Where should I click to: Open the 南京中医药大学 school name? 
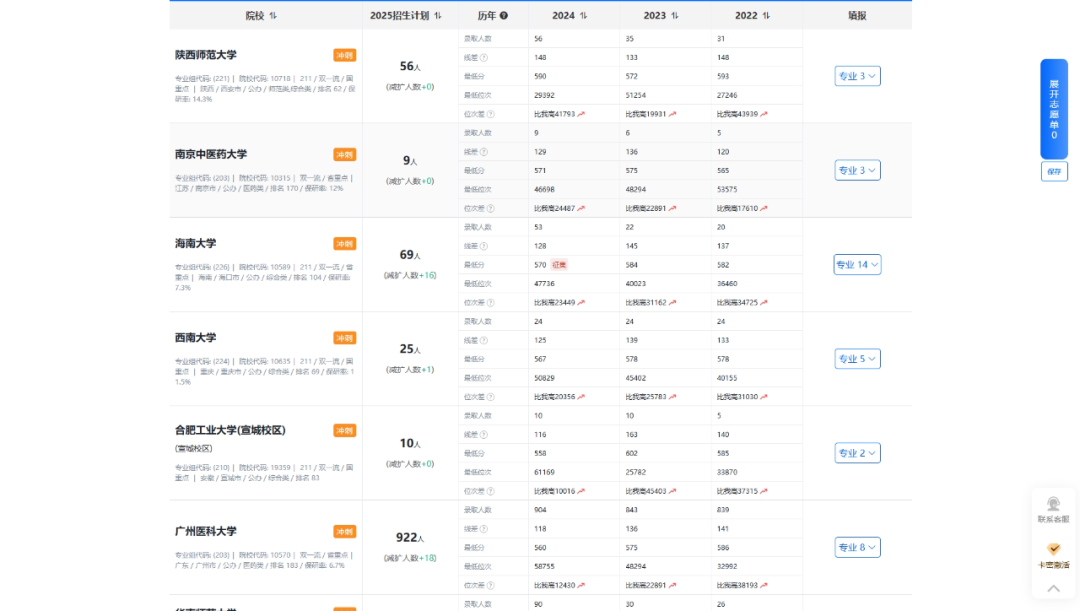click(x=211, y=154)
